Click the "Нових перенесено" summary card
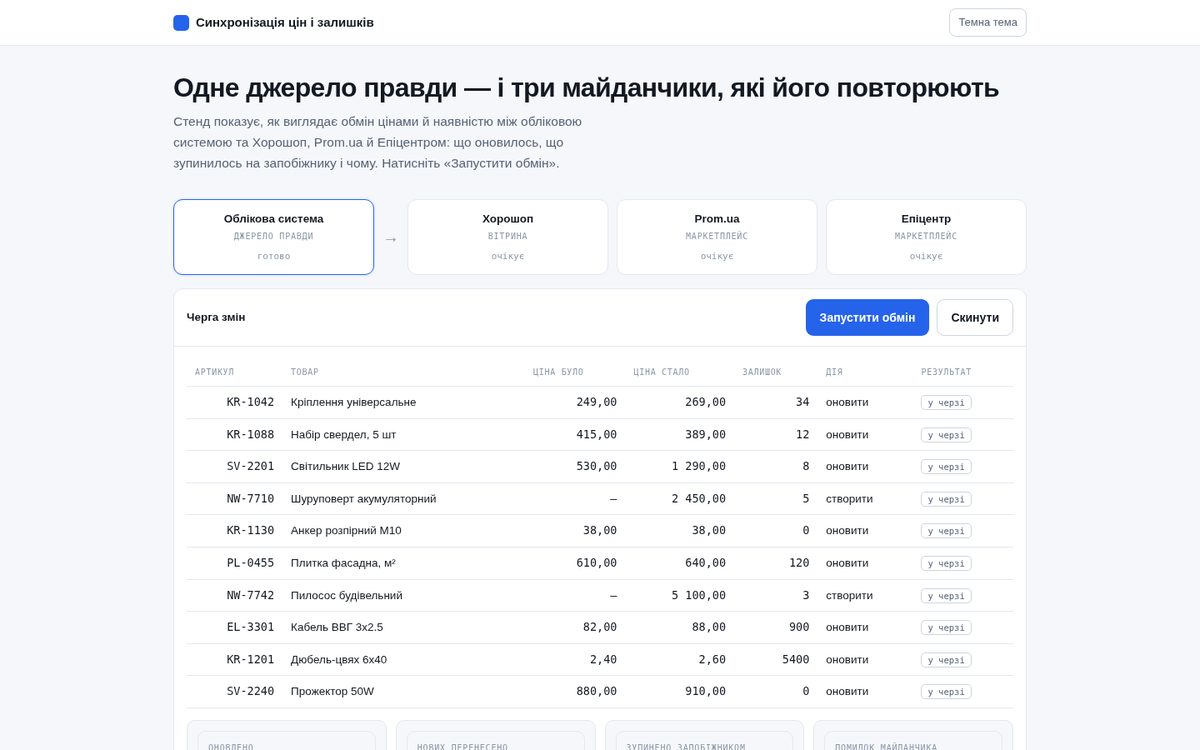Image resolution: width=1200 pixels, height=750 pixels. click(495, 736)
